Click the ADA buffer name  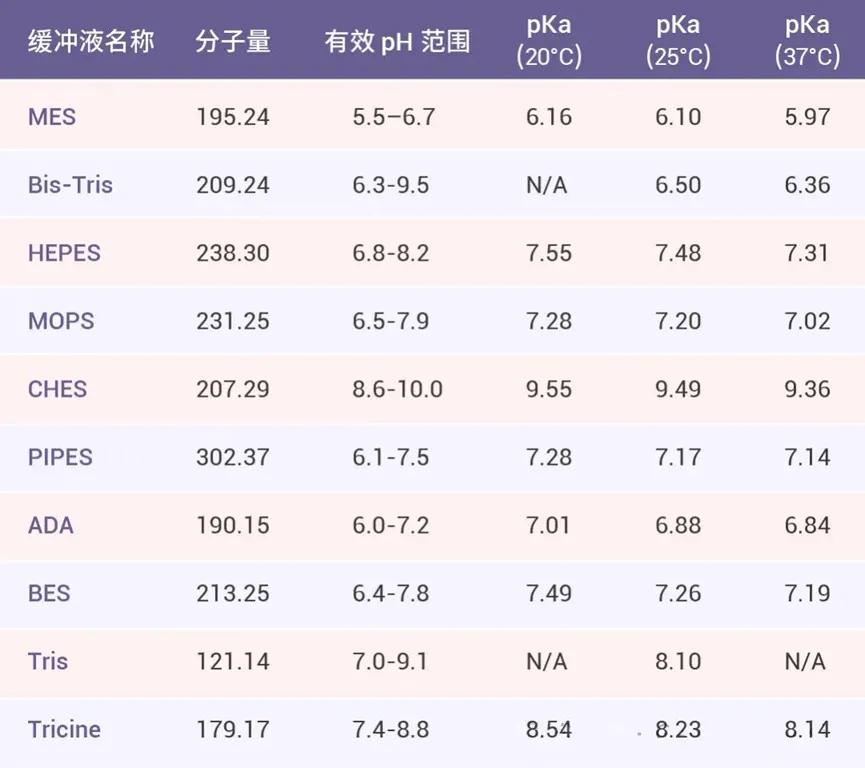click(x=50, y=525)
